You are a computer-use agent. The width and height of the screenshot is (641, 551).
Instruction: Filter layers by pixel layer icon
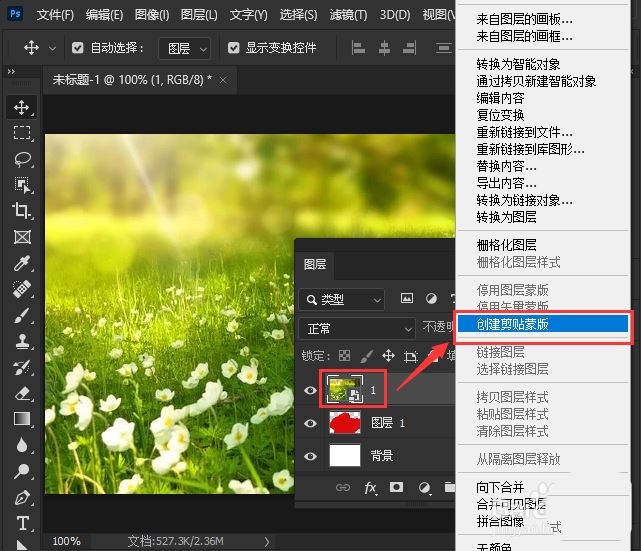(x=406, y=298)
